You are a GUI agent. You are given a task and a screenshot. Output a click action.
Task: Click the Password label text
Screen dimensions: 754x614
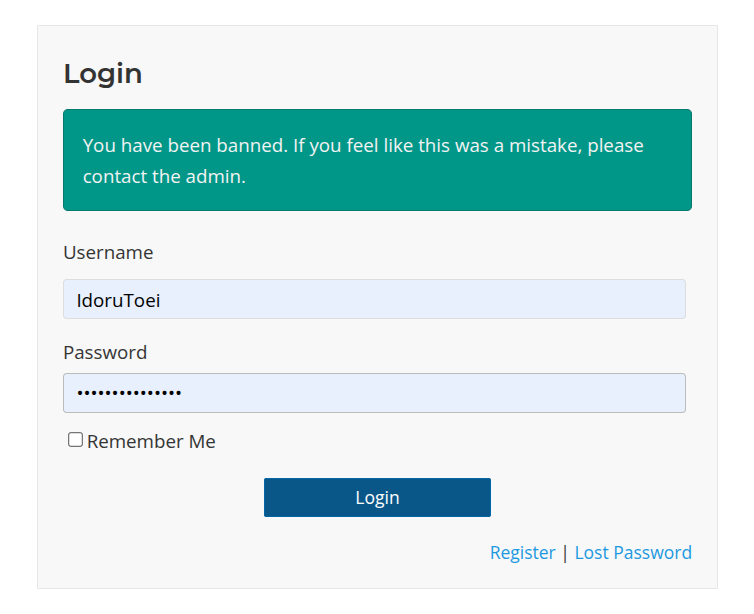click(105, 353)
